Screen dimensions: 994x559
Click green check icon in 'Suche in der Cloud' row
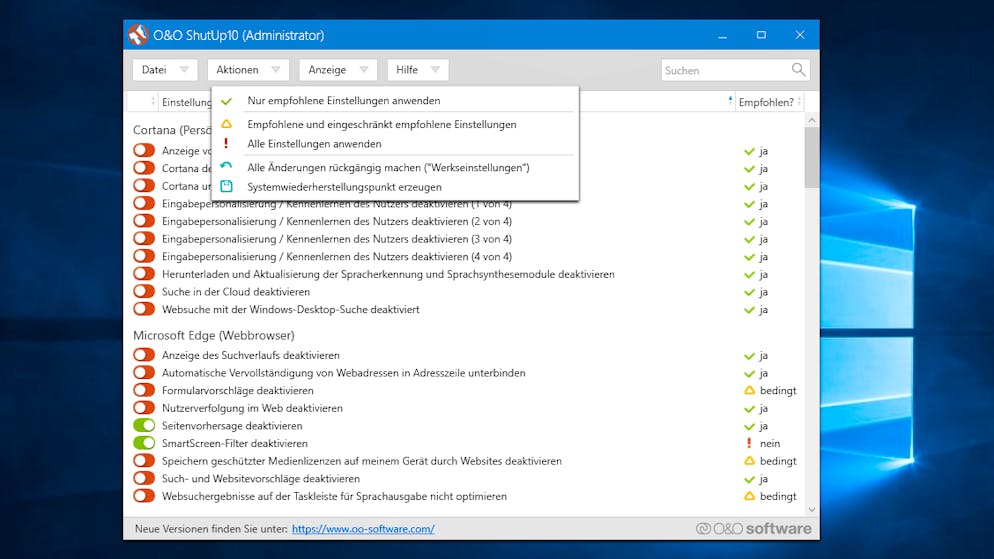tap(749, 293)
